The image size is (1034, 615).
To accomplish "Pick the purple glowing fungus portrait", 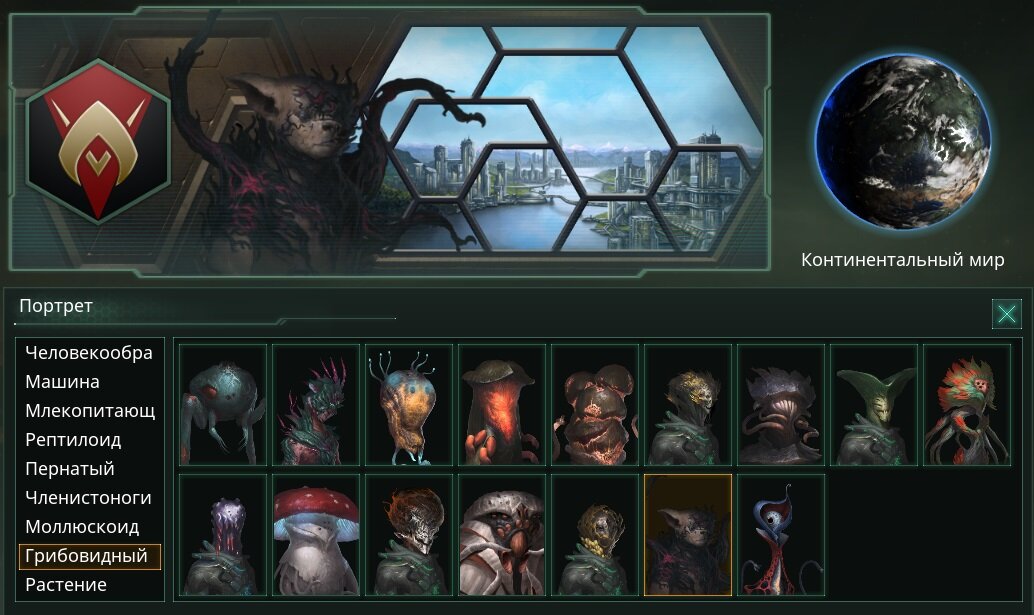I will click(223, 535).
